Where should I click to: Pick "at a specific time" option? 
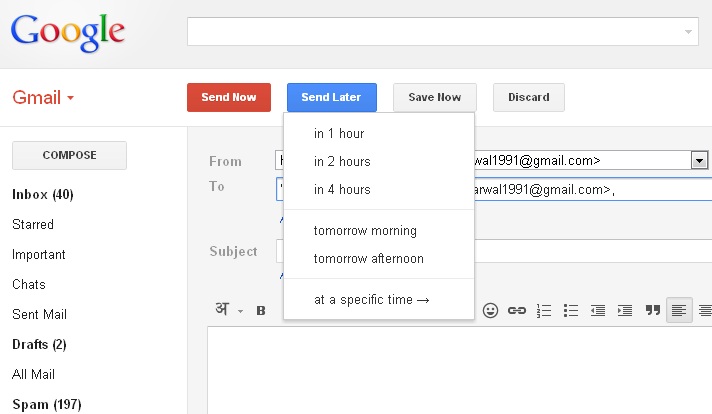point(371,299)
